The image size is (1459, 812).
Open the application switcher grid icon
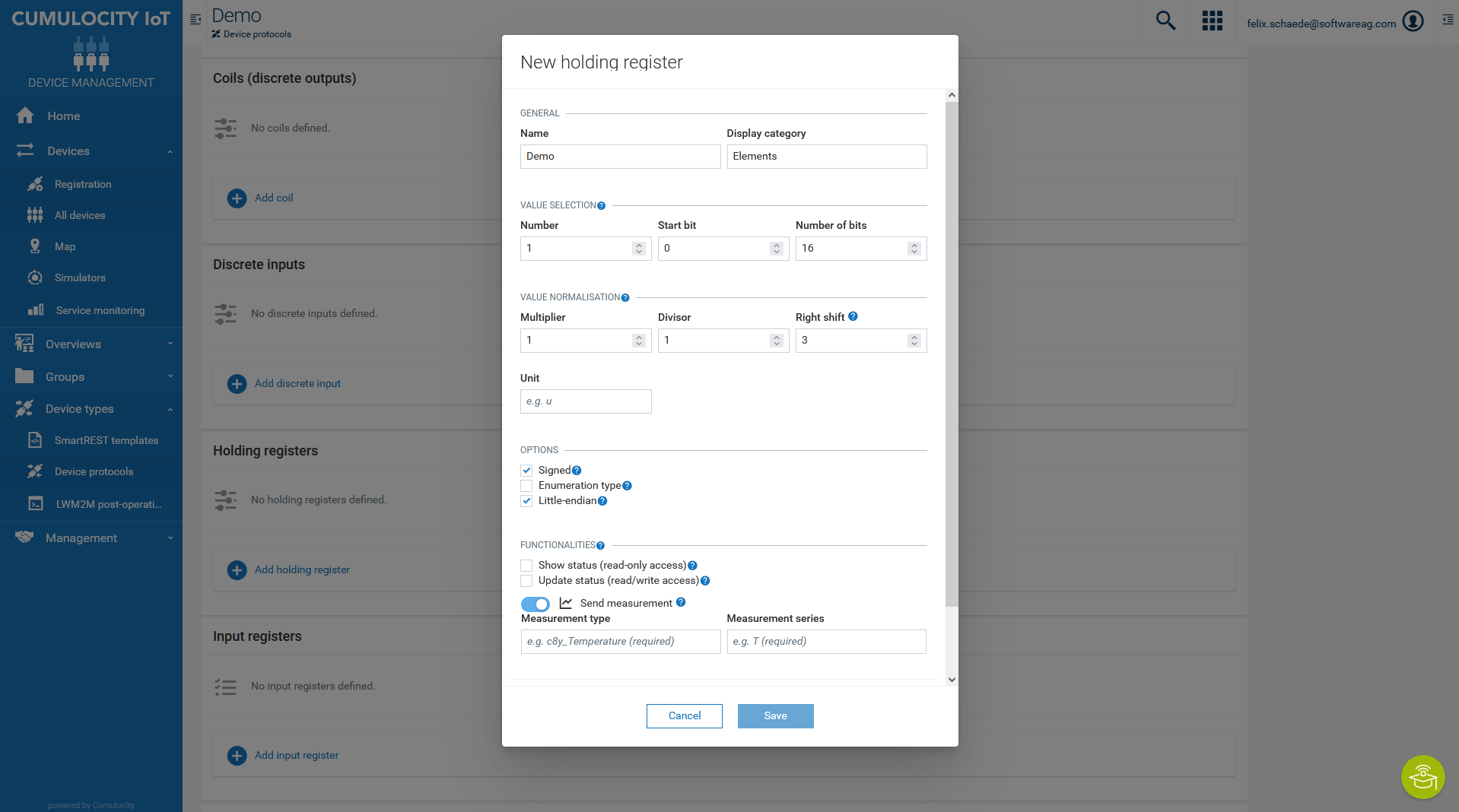click(1212, 21)
